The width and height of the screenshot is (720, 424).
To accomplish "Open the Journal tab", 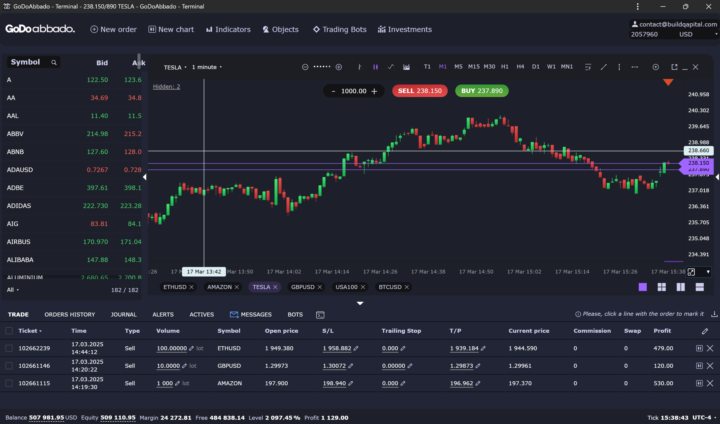I will (x=124, y=315).
